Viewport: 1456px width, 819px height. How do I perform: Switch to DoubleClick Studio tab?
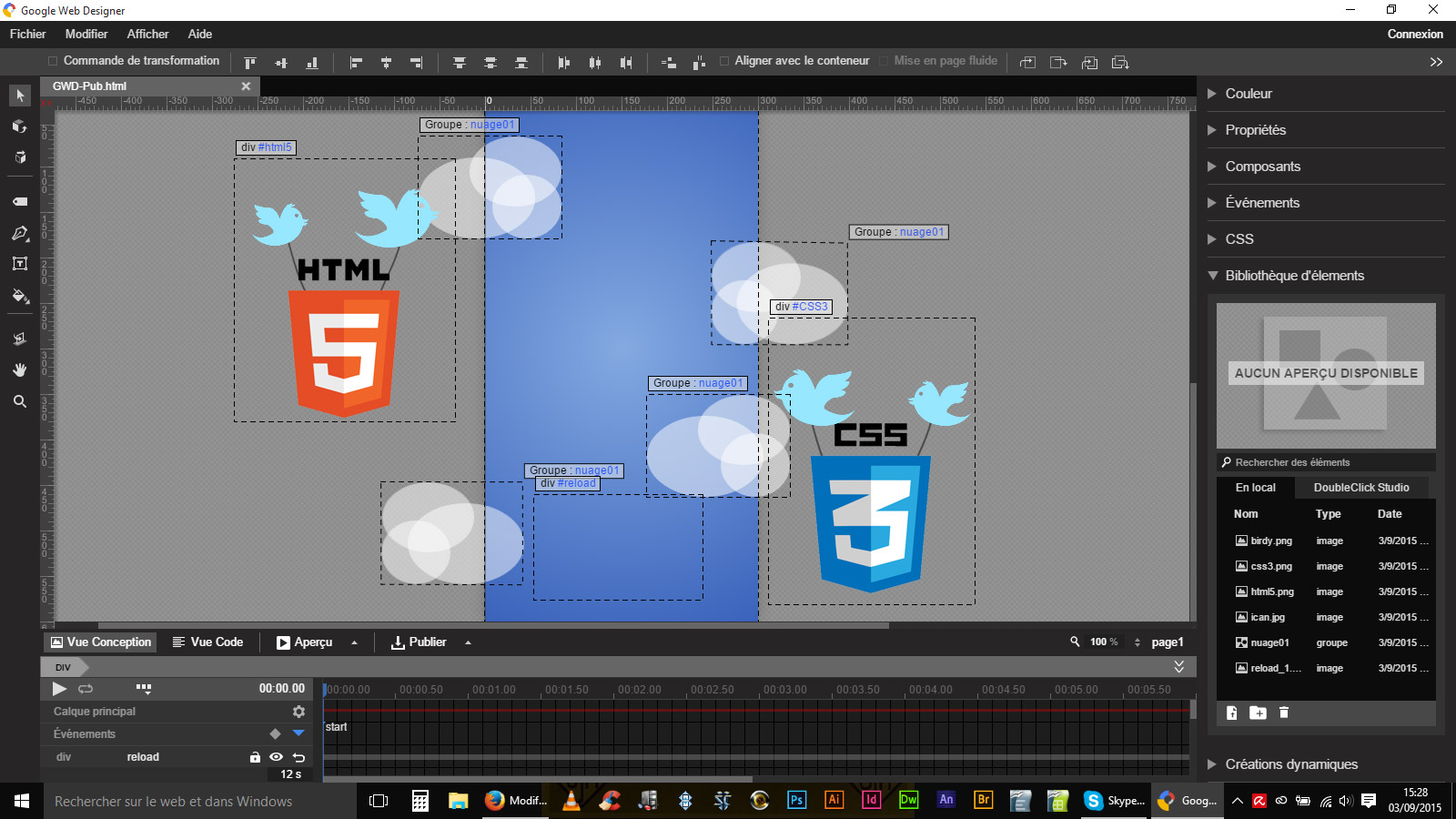point(1361,488)
